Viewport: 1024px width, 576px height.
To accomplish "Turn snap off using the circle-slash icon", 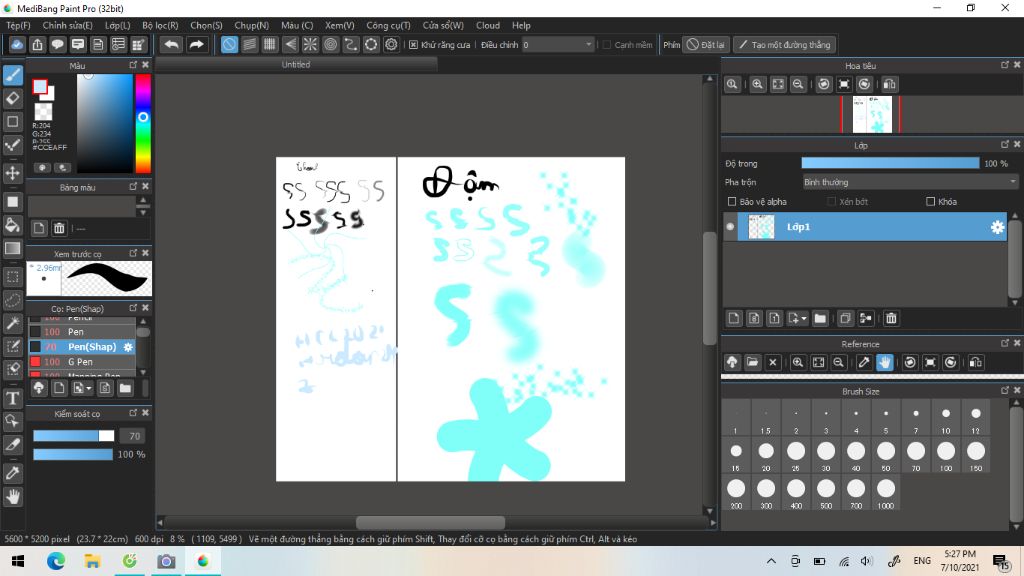I will coord(229,44).
